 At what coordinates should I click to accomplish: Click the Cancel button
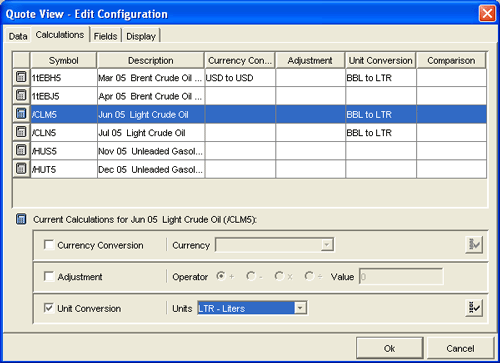(x=460, y=348)
